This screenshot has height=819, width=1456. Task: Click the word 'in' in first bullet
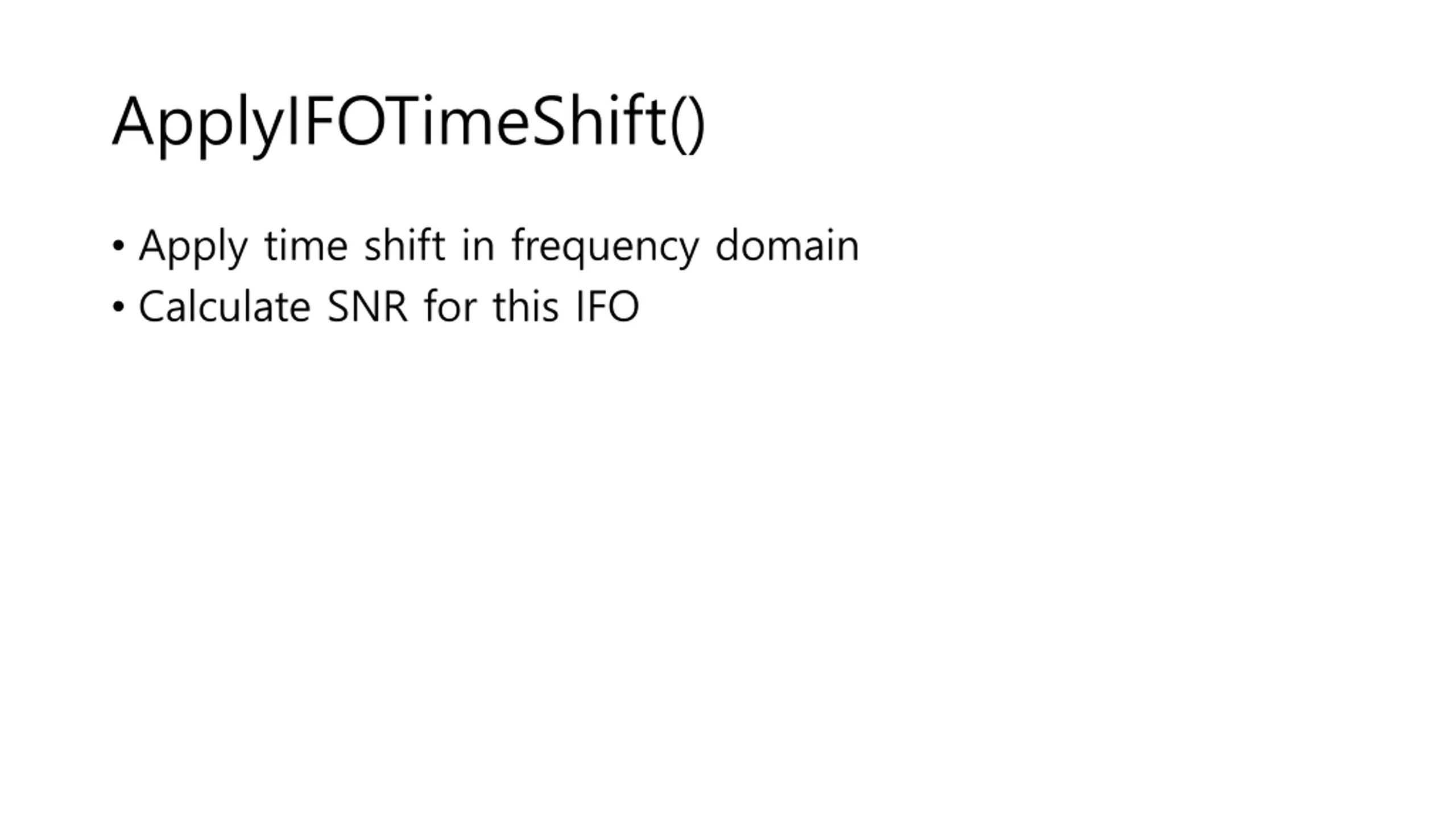click(478, 246)
